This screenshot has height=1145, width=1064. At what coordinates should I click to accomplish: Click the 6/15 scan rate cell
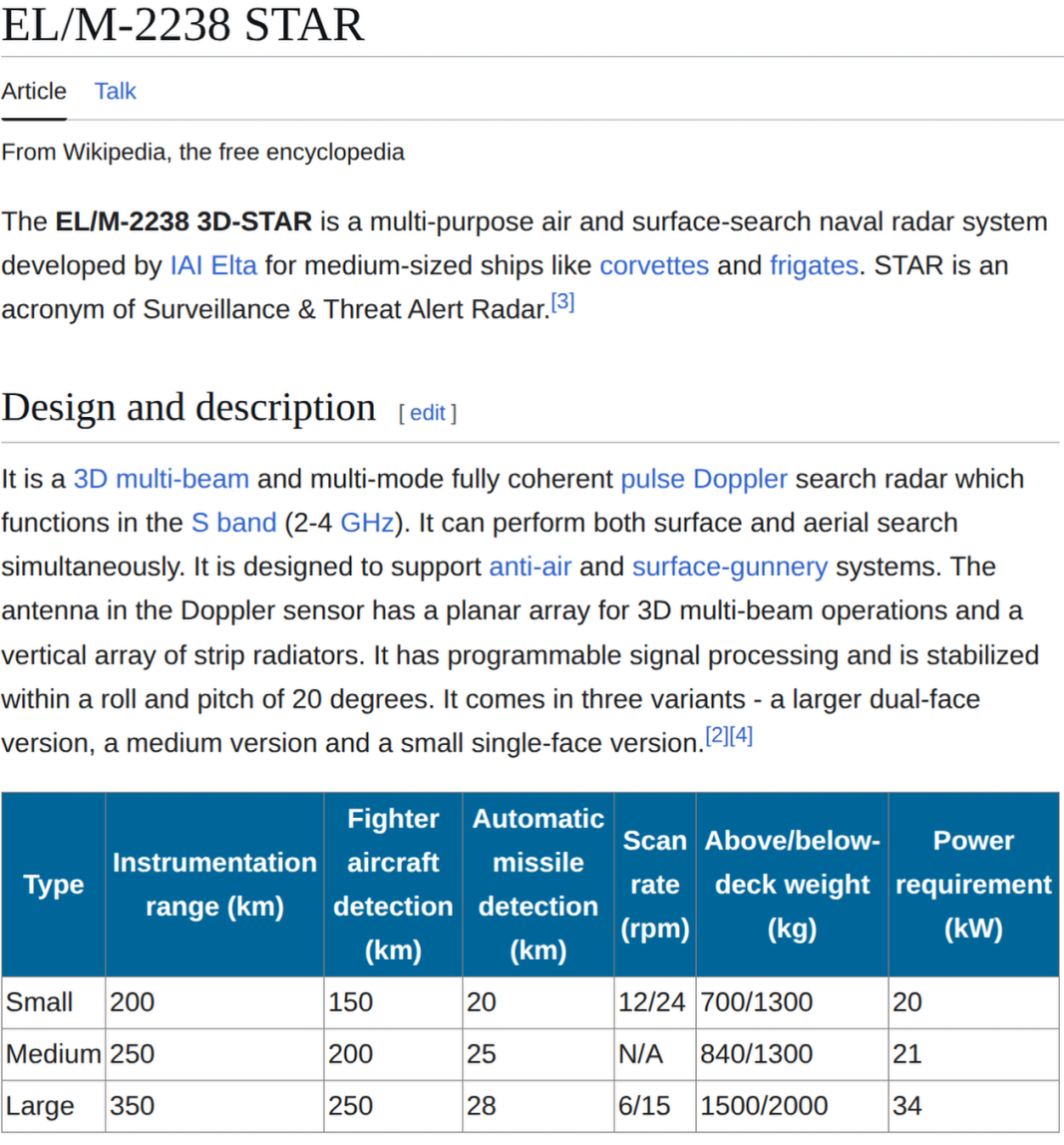pyautogui.click(x=655, y=1106)
